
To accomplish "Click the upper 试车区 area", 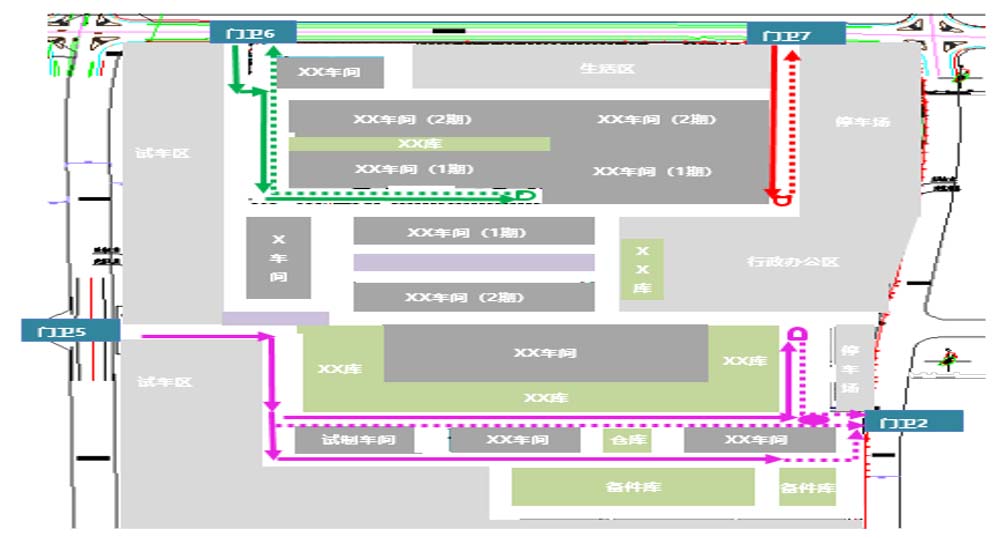I will click(x=162, y=153).
